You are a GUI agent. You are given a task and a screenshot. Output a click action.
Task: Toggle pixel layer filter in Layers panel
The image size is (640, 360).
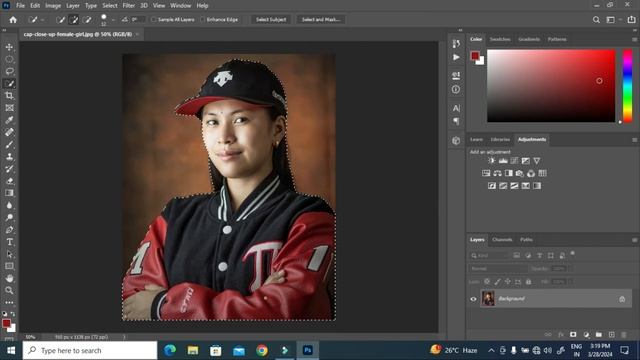(517, 256)
